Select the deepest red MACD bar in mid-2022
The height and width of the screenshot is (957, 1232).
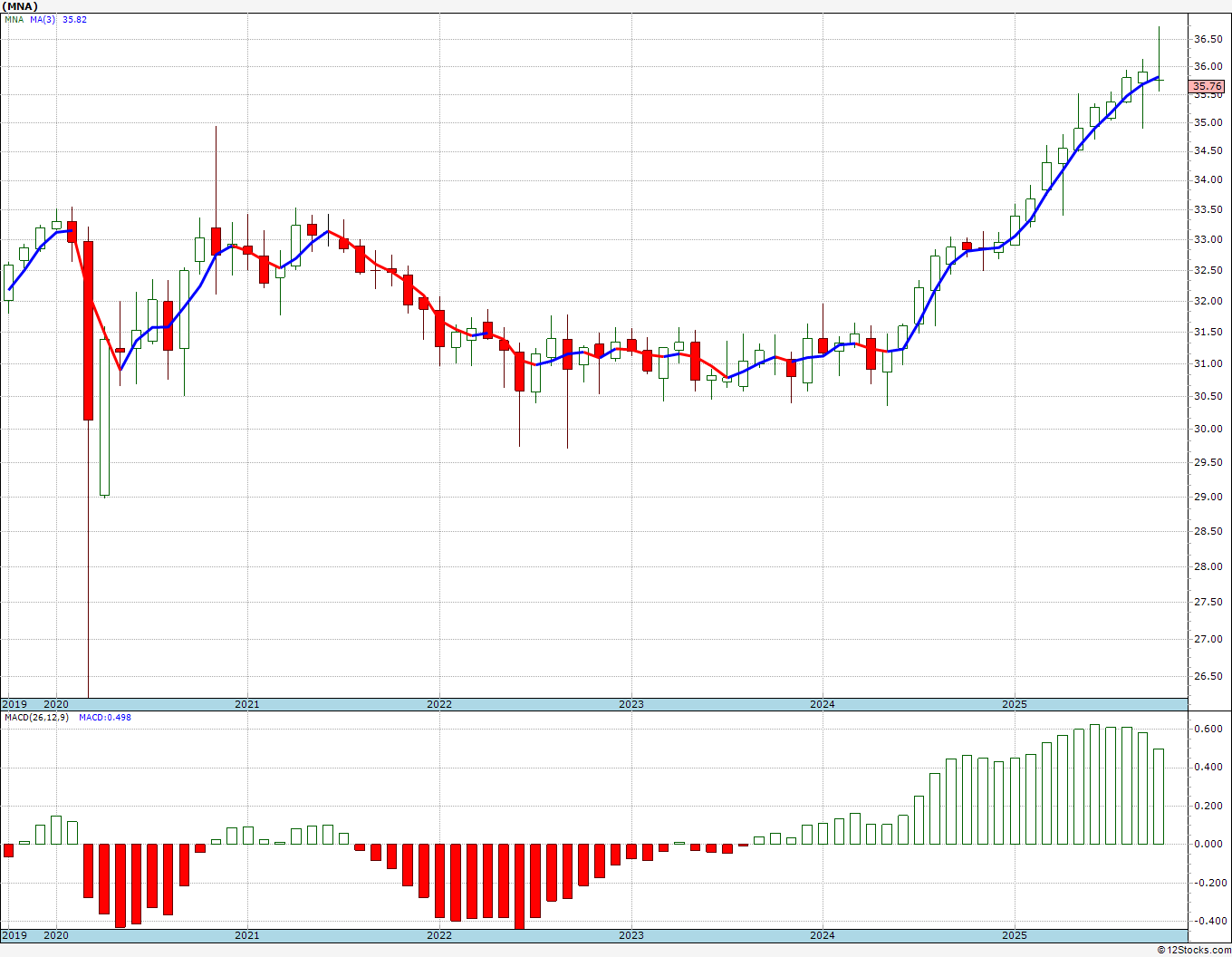519,885
